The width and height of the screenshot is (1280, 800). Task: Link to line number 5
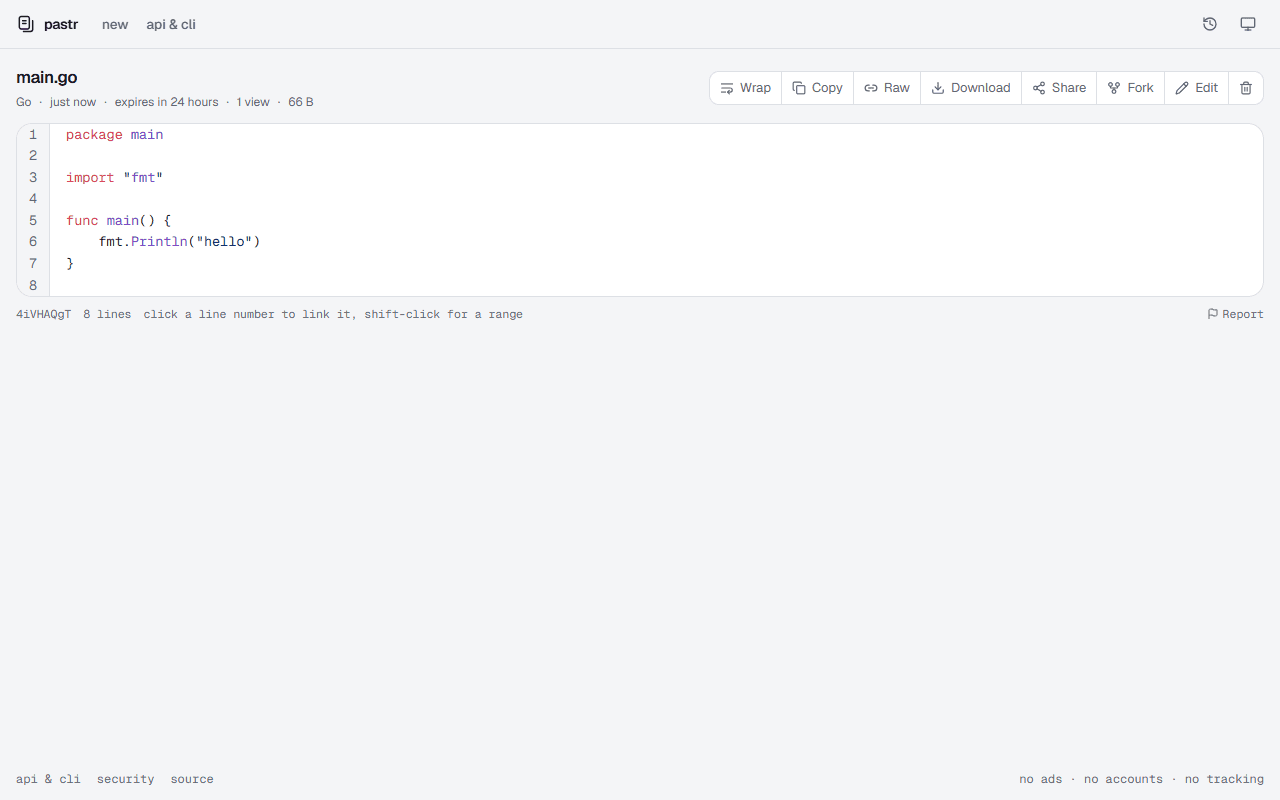(33, 221)
